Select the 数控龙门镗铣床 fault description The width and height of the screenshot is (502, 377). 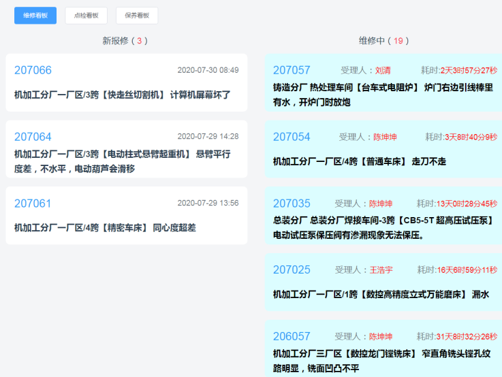click(x=382, y=361)
